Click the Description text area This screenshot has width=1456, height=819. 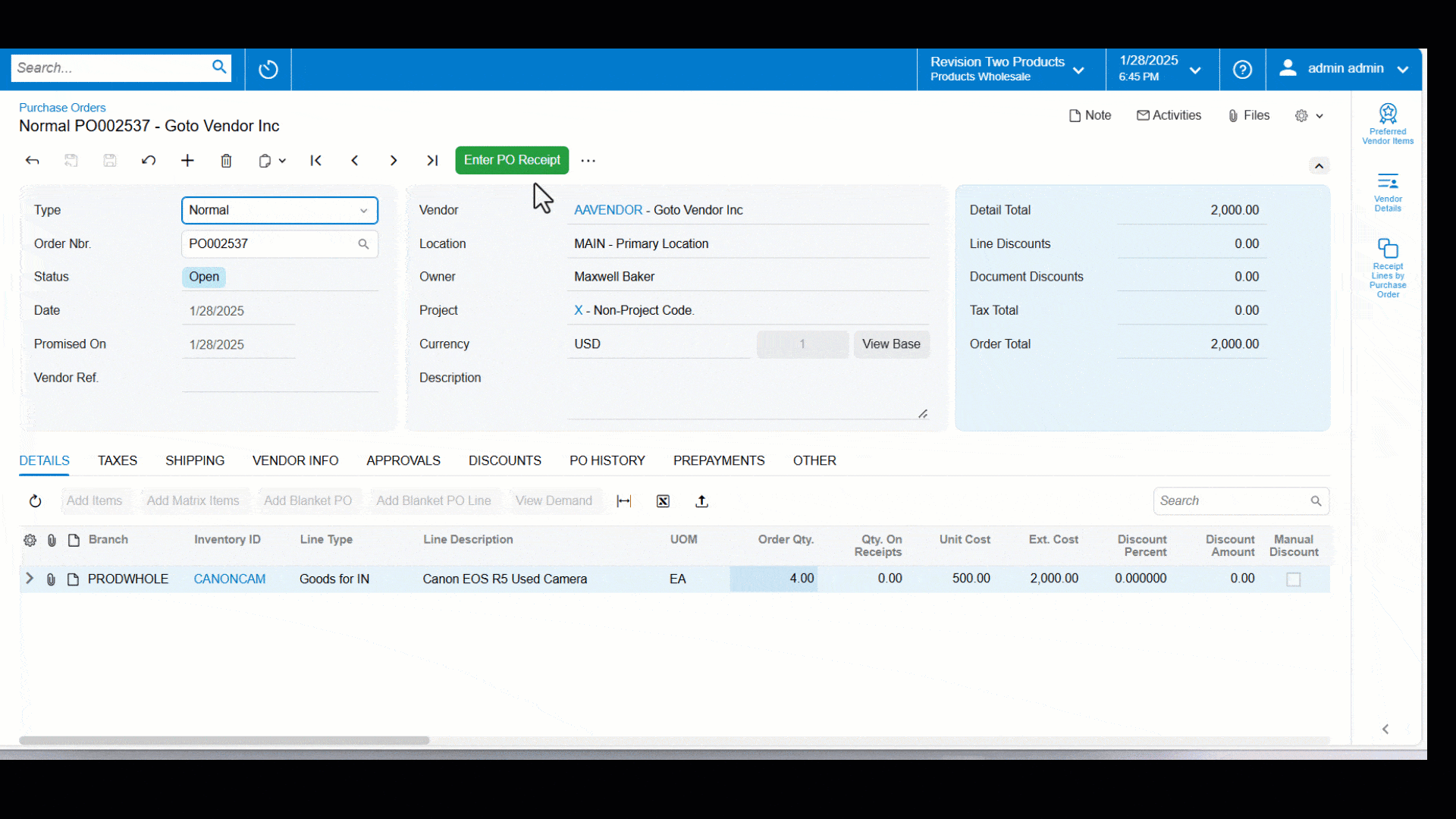click(748, 394)
